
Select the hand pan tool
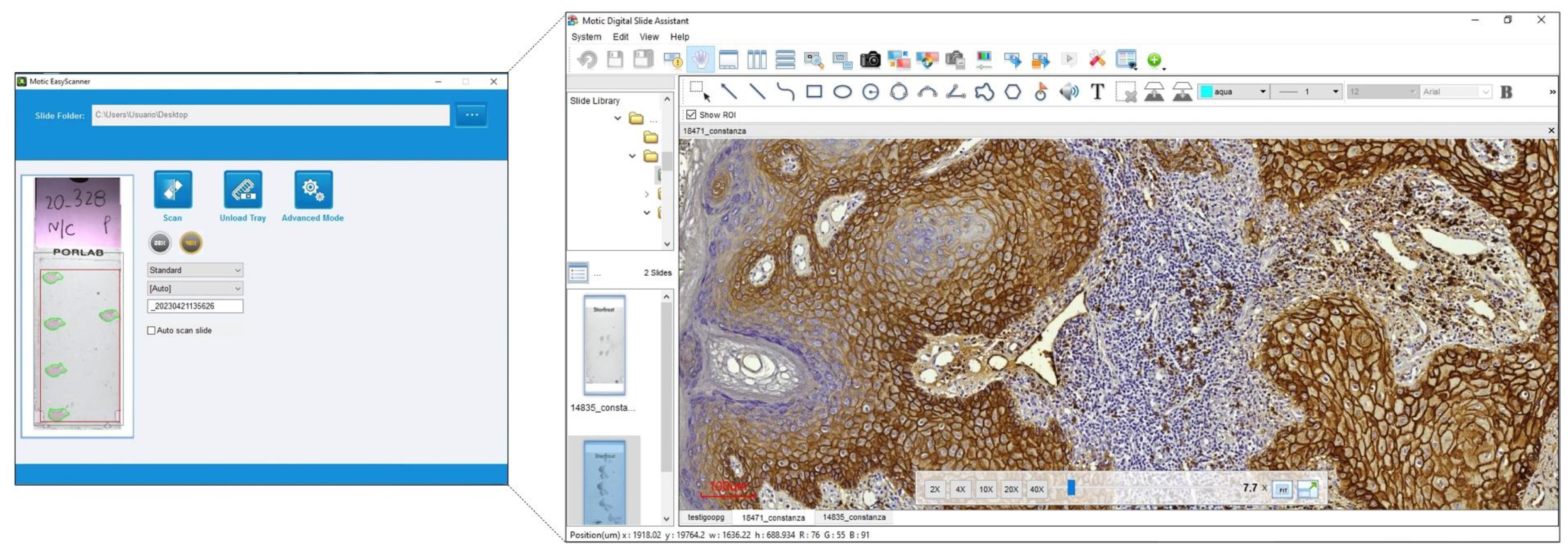pyautogui.click(x=701, y=60)
